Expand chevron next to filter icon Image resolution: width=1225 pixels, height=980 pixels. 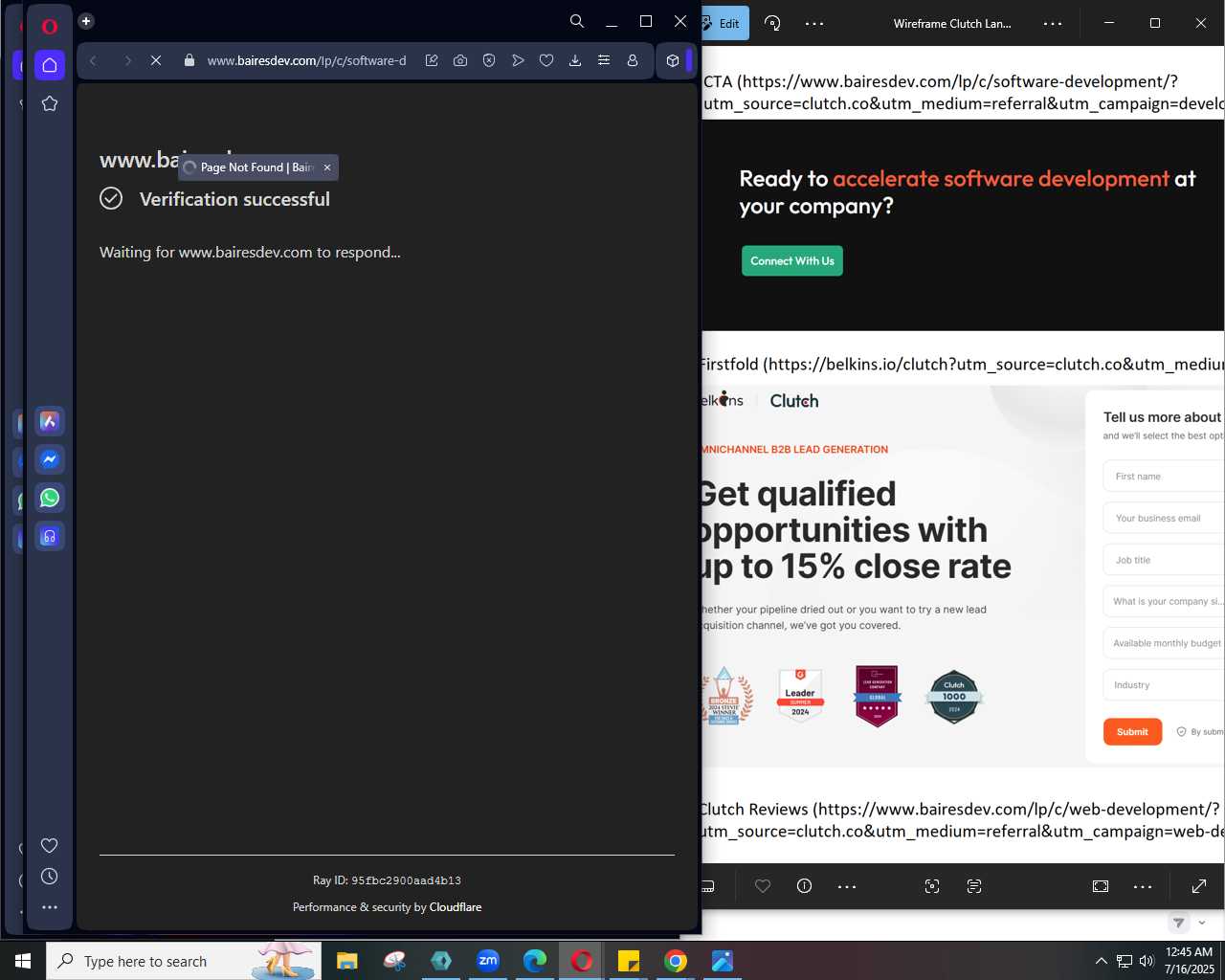tap(1202, 923)
